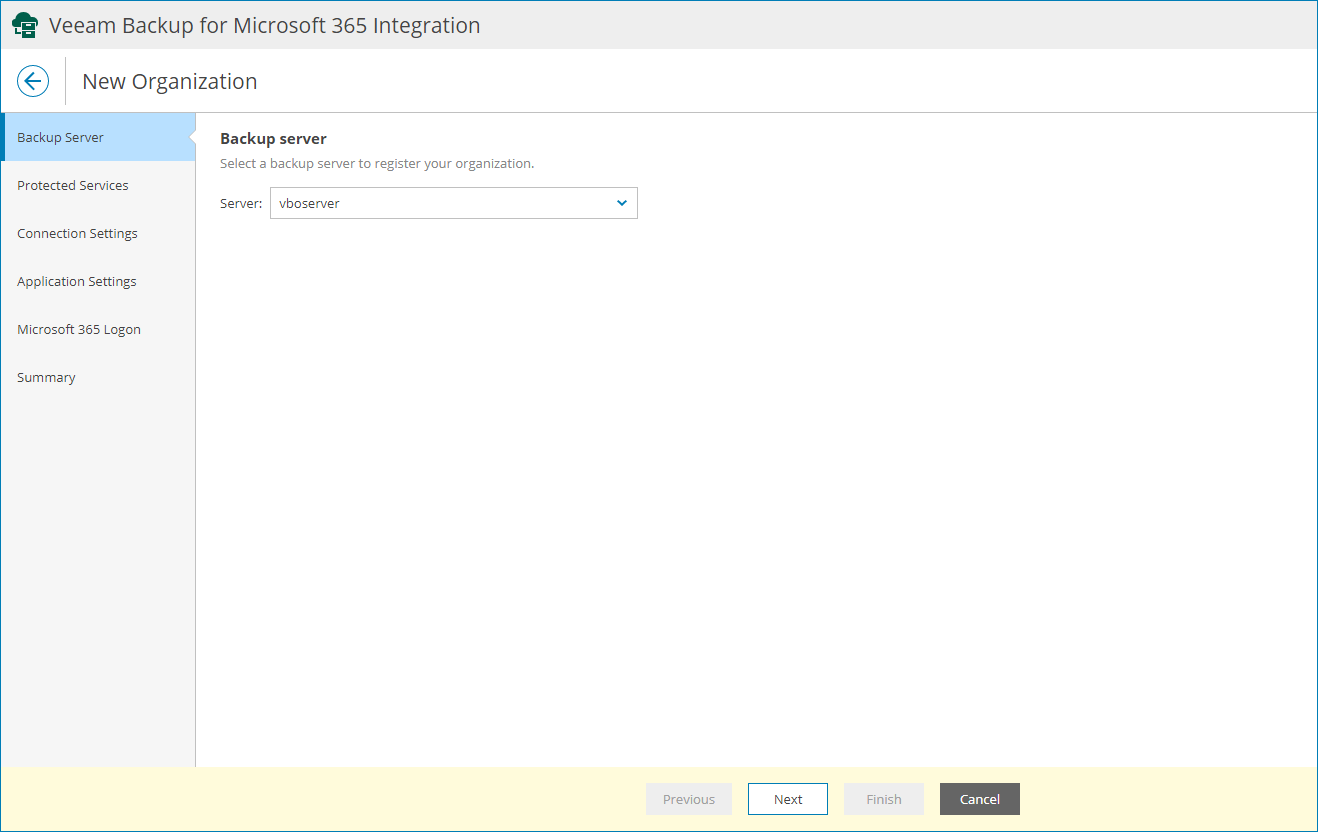Cancel the New Organization wizard
This screenshot has width=1318, height=832.
coord(980,799)
